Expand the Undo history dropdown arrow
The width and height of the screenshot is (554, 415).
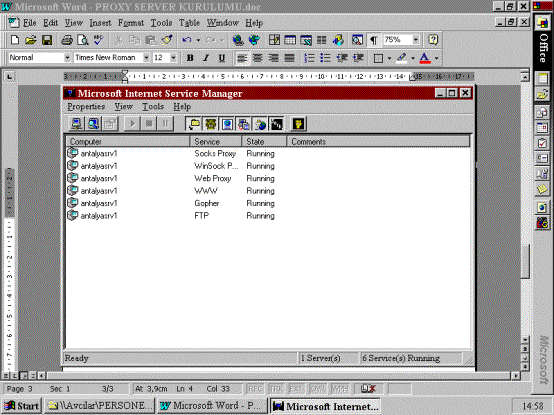[198, 40]
